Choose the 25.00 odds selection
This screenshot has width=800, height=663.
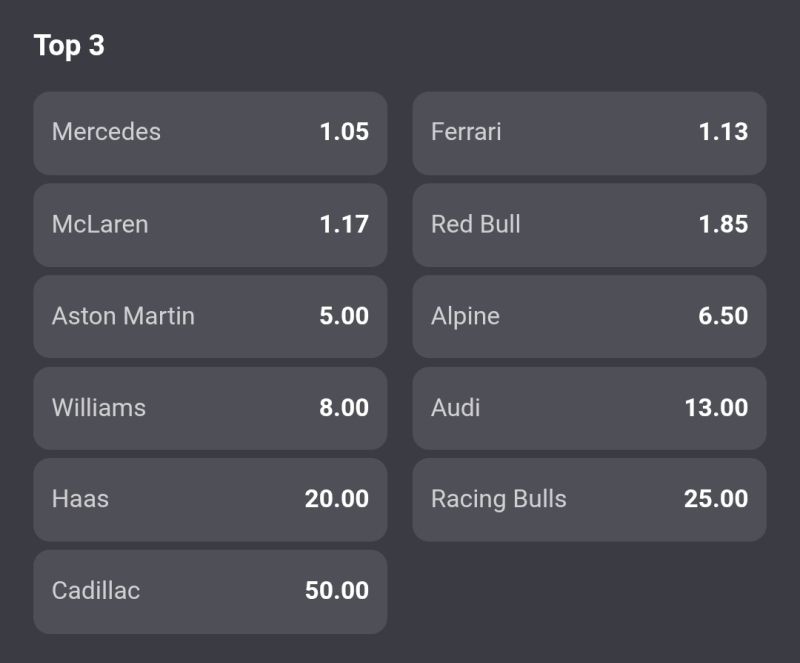coord(716,499)
